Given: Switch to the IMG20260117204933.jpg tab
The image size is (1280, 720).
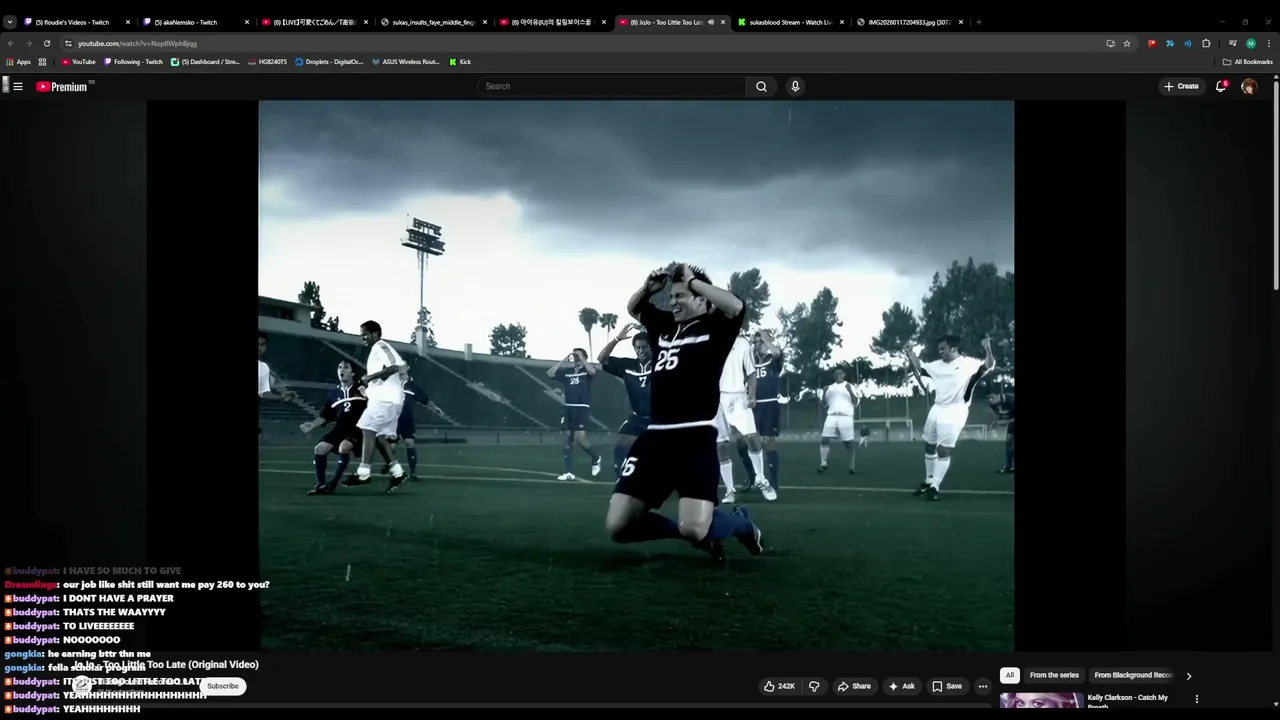Looking at the screenshot, I should click(x=908, y=22).
